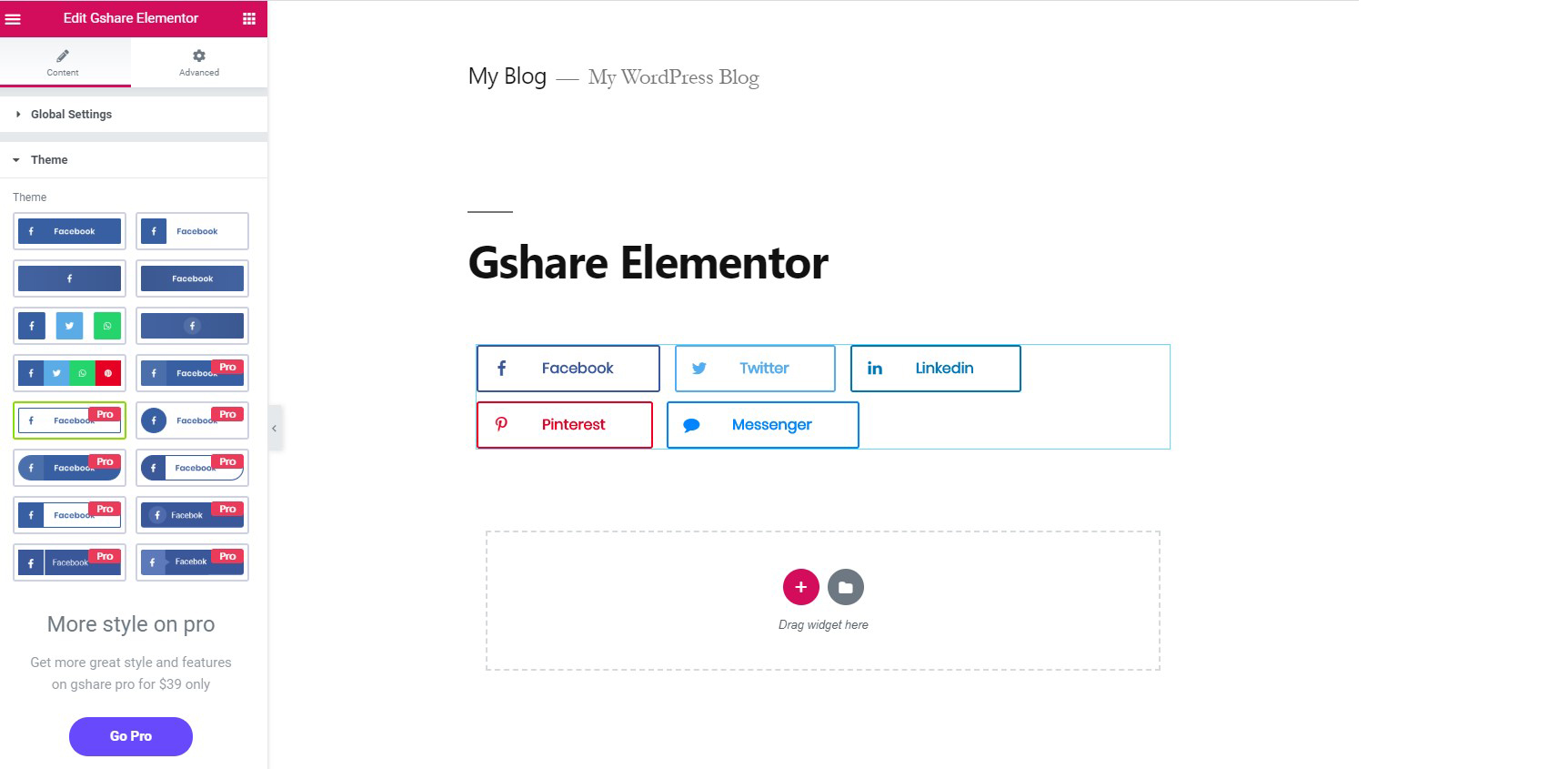
Task: Select the icon-only blue bar theme
Action: [x=69, y=278]
